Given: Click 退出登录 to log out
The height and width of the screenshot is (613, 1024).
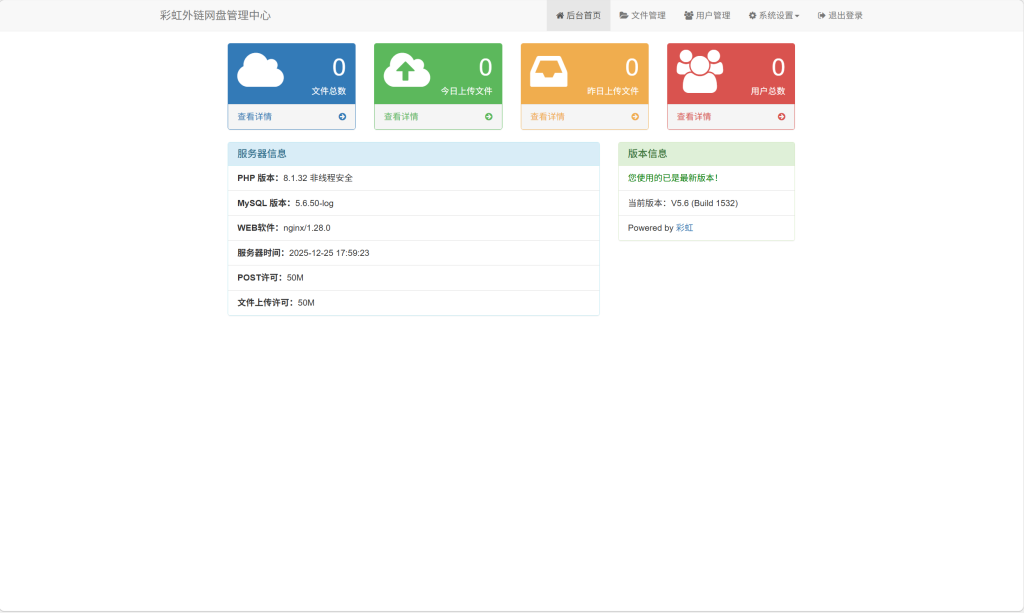Looking at the screenshot, I should coord(840,16).
